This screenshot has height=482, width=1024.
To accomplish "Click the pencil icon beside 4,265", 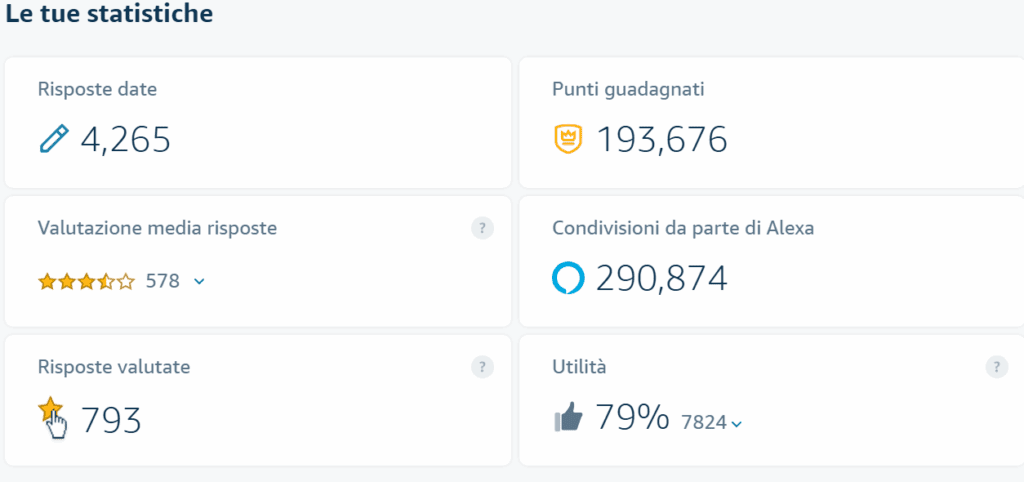I will (x=53, y=139).
